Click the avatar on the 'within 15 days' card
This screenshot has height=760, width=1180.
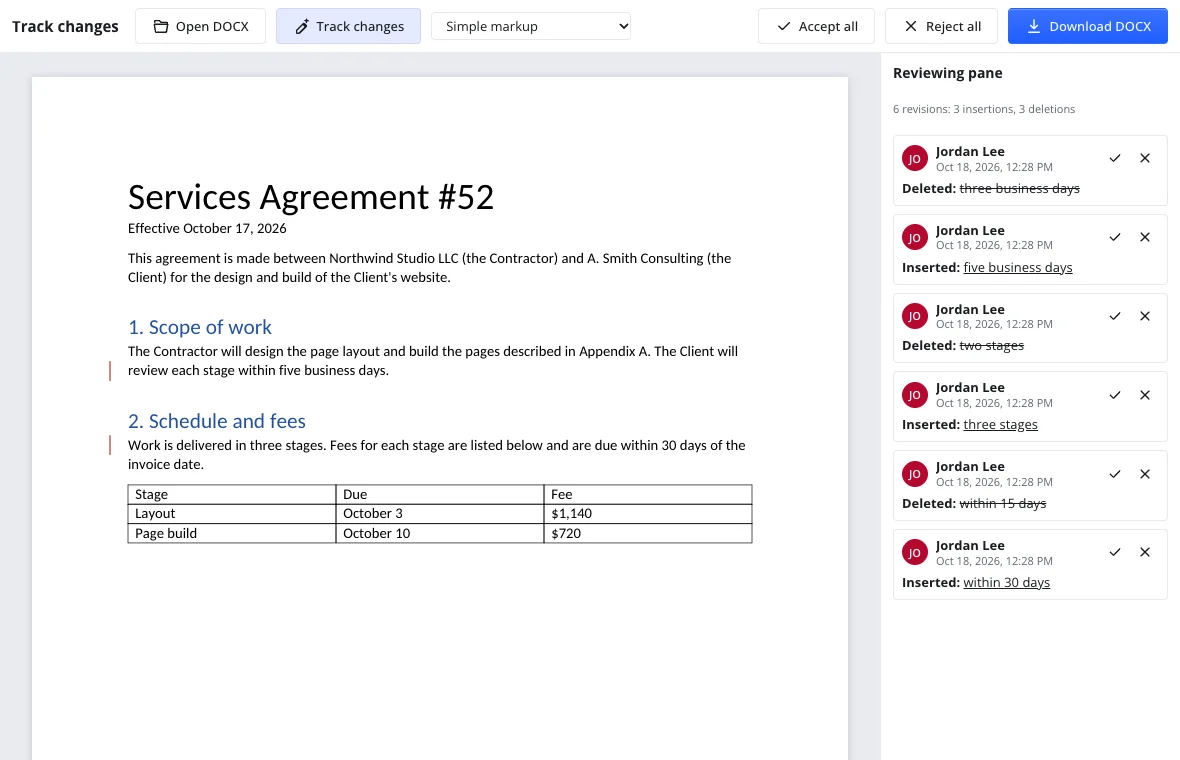pyautogui.click(x=914, y=474)
